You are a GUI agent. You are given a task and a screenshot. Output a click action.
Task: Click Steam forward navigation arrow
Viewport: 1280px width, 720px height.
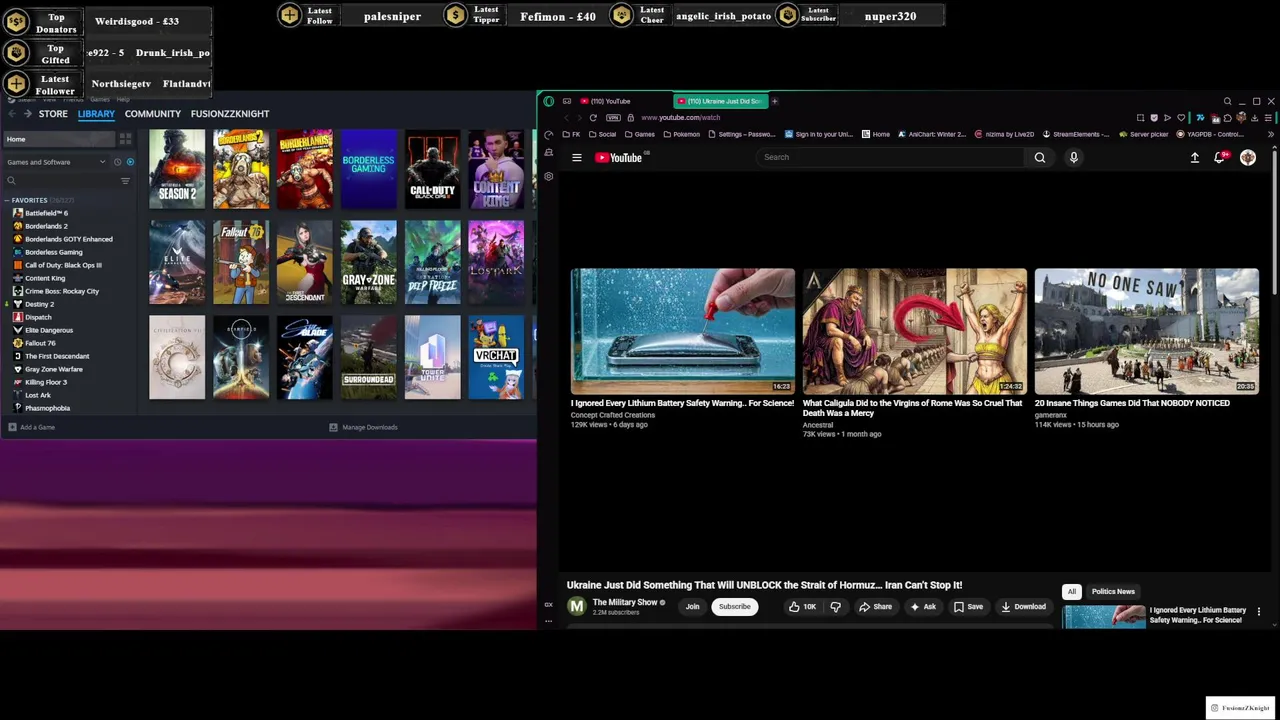tap(26, 114)
